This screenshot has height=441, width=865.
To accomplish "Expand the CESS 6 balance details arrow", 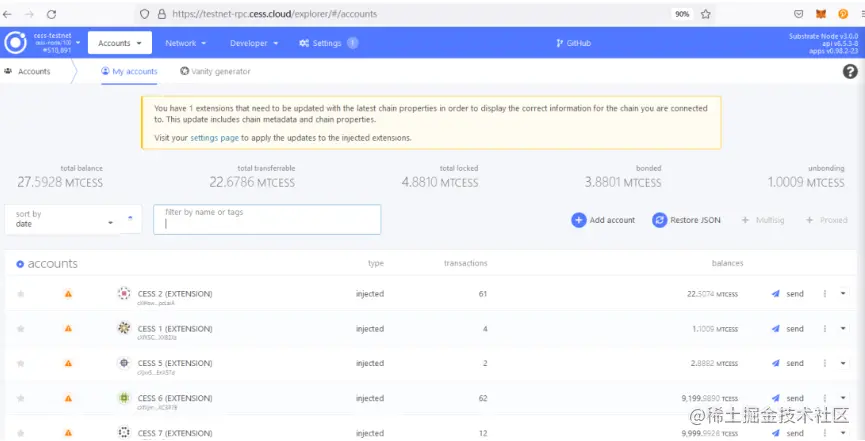I will [843, 398].
